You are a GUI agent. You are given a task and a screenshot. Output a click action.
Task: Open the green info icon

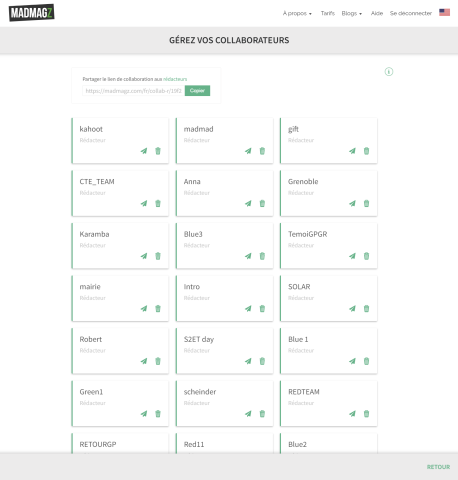click(389, 72)
